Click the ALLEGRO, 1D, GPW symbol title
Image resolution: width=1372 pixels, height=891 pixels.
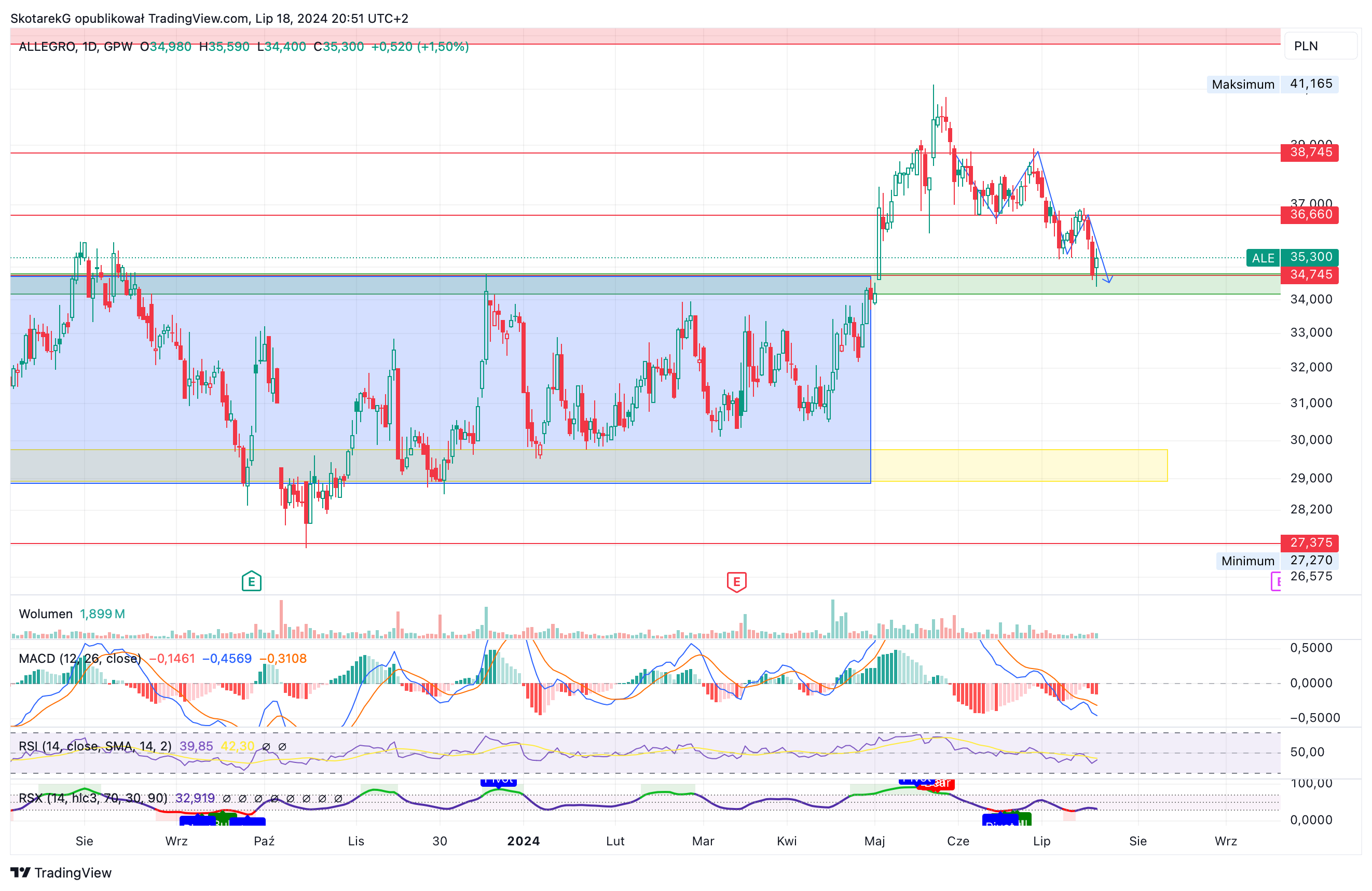point(76,47)
